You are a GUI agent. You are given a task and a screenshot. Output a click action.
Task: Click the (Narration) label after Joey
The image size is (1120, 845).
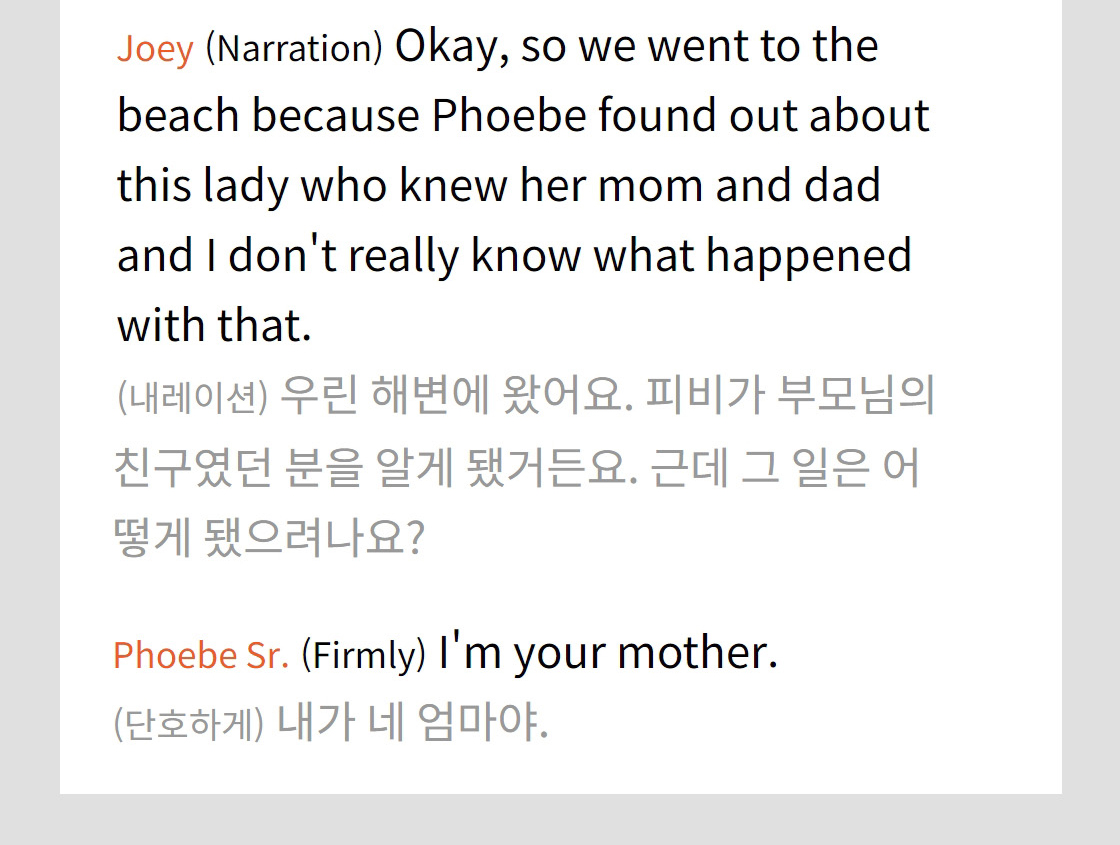[x=294, y=49]
